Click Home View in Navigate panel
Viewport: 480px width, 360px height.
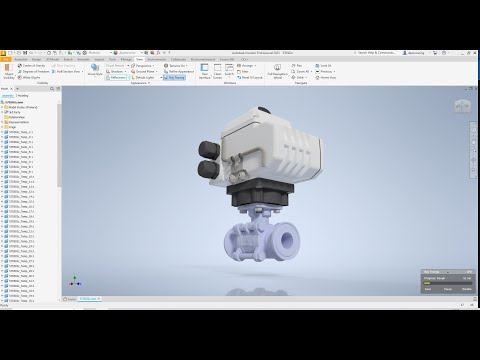click(x=326, y=77)
